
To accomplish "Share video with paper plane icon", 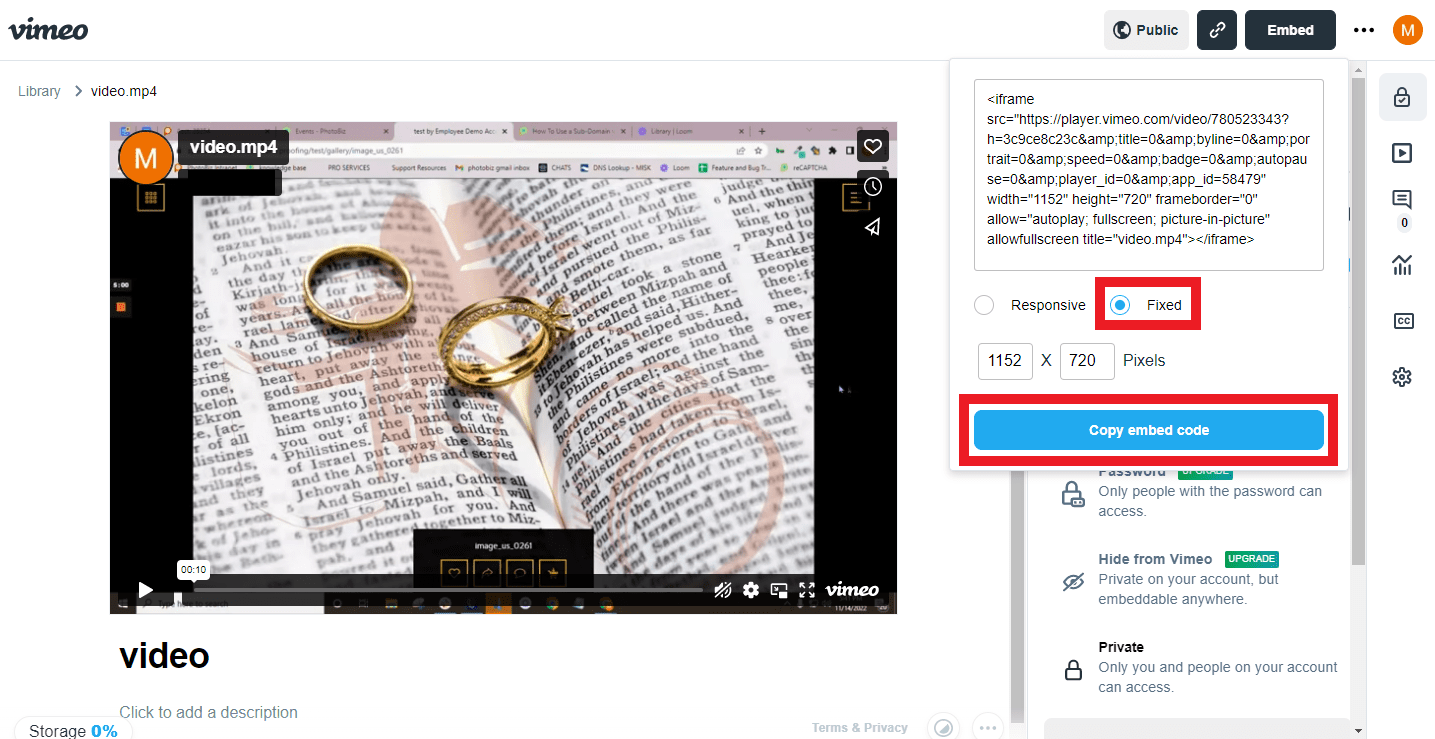I will 873,226.
